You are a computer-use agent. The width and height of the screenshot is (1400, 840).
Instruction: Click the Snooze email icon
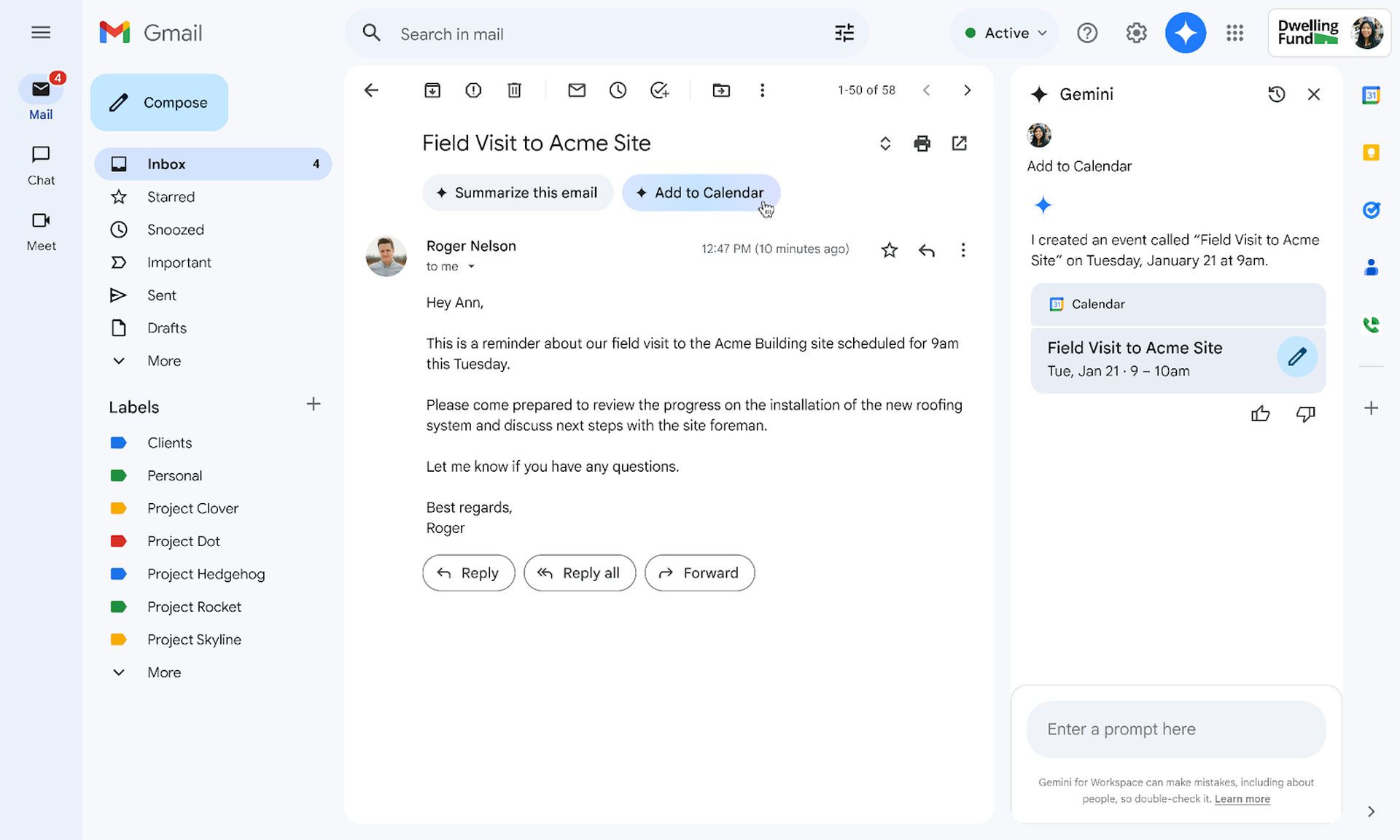tap(616, 90)
